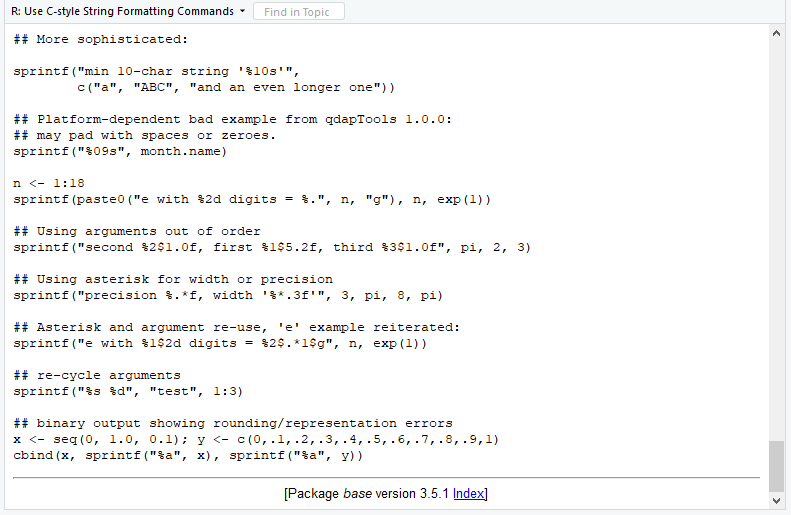Image resolution: width=791 pixels, height=515 pixels.
Task: Place cursor in sprintf("%09s", month.name) line
Action: click(x=121, y=151)
